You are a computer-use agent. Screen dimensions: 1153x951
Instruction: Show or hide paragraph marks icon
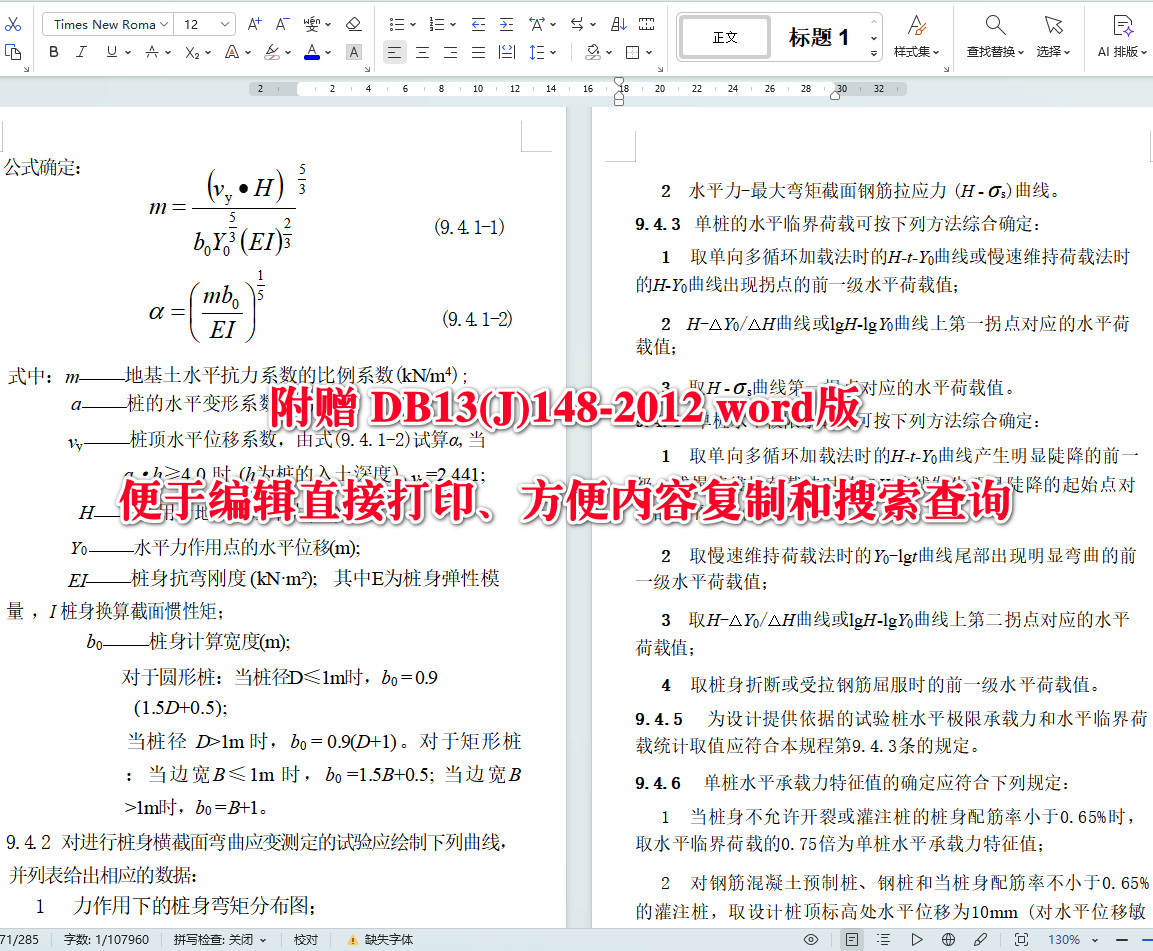[x=646, y=24]
